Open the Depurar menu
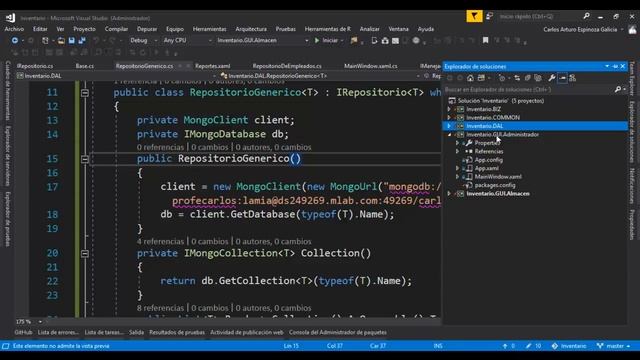 (147, 29)
